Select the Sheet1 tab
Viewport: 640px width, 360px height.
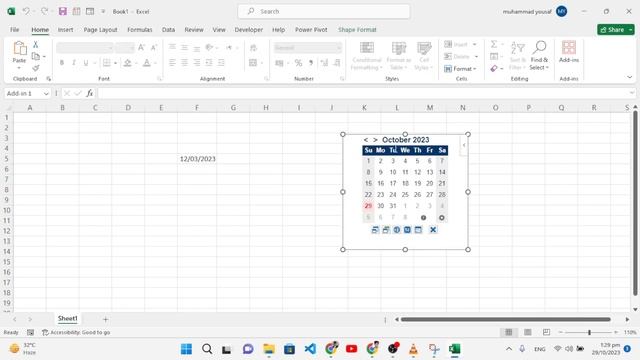coord(67,318)
